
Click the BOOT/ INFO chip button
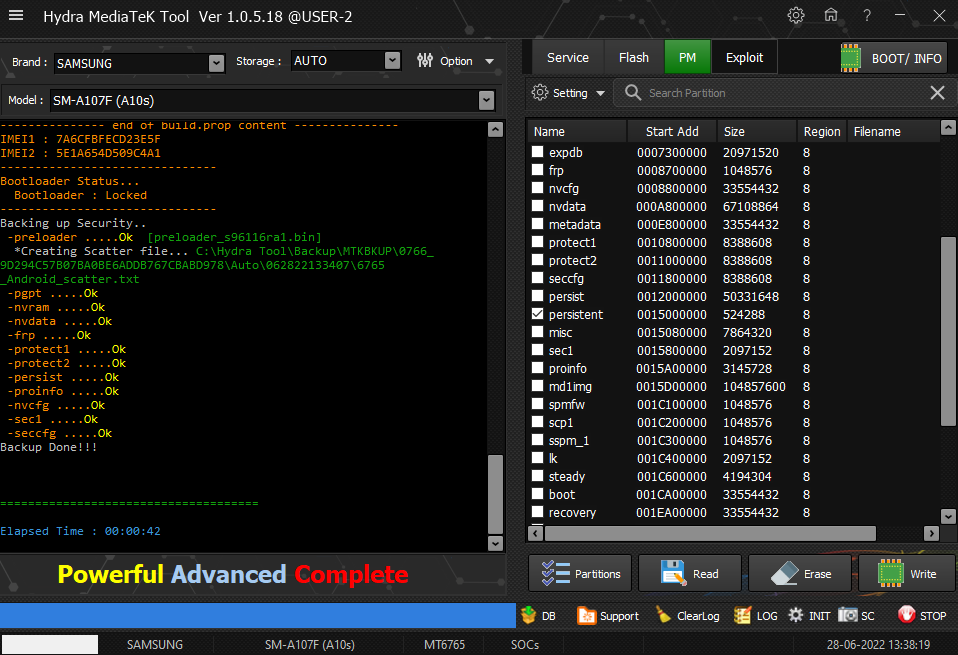coord(893,58)
